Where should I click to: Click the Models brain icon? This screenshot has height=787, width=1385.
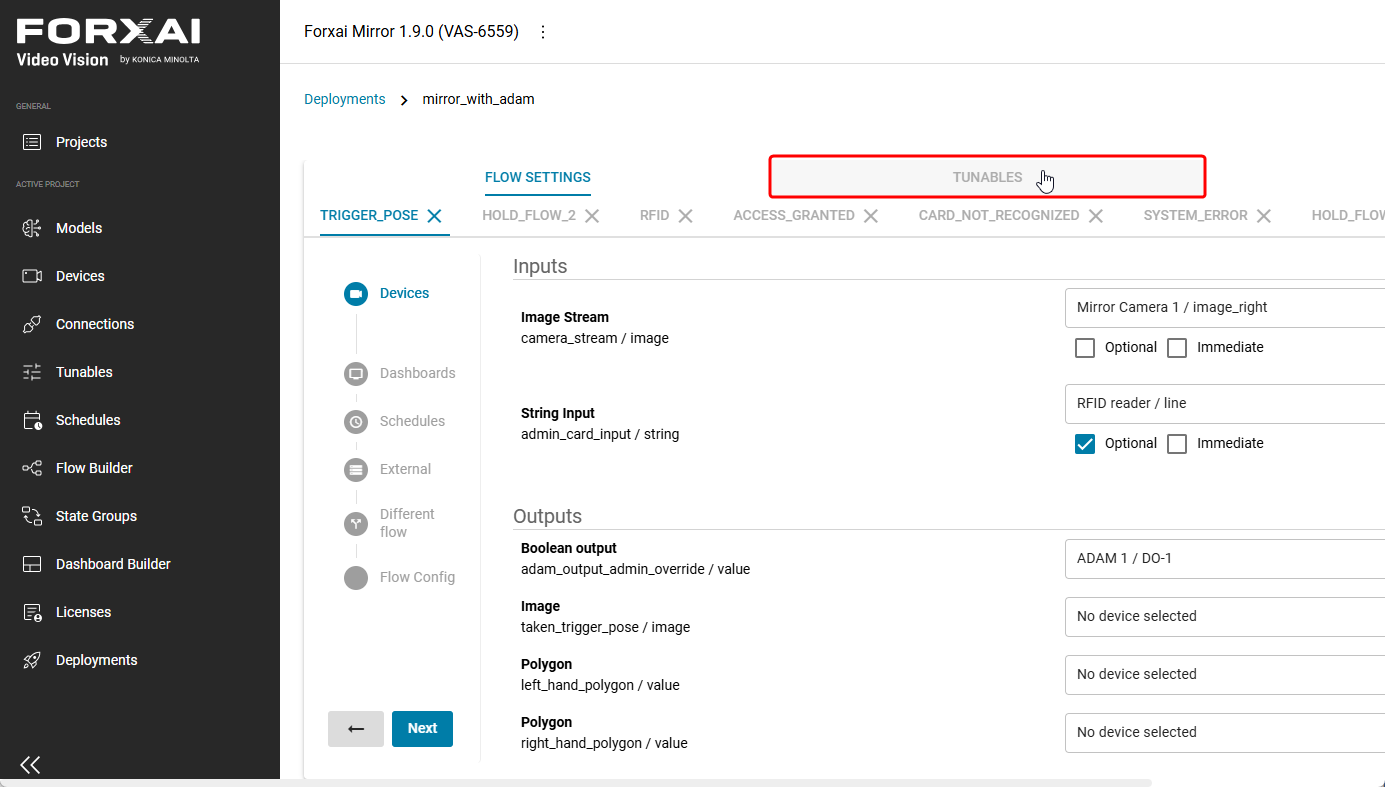click(x=32, y=228)
